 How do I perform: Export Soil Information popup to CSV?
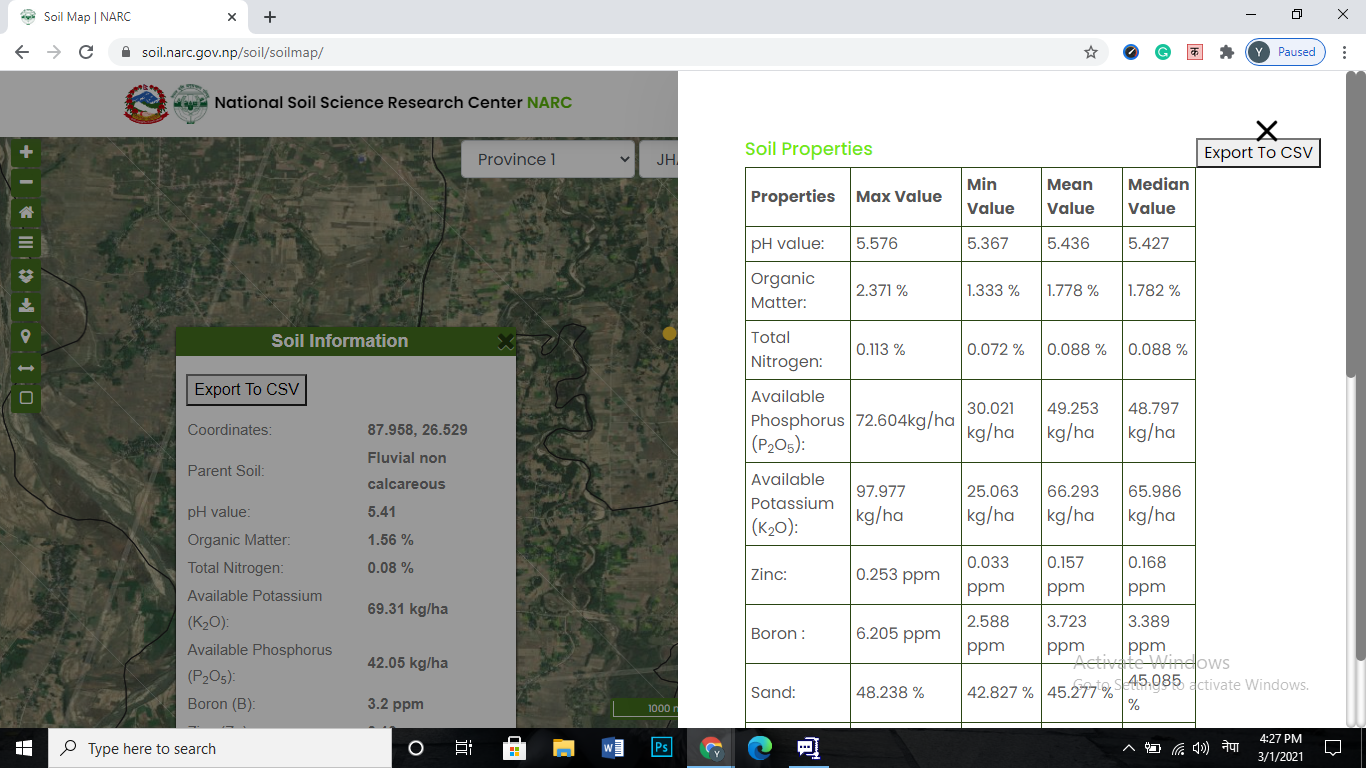coord(246,389)
